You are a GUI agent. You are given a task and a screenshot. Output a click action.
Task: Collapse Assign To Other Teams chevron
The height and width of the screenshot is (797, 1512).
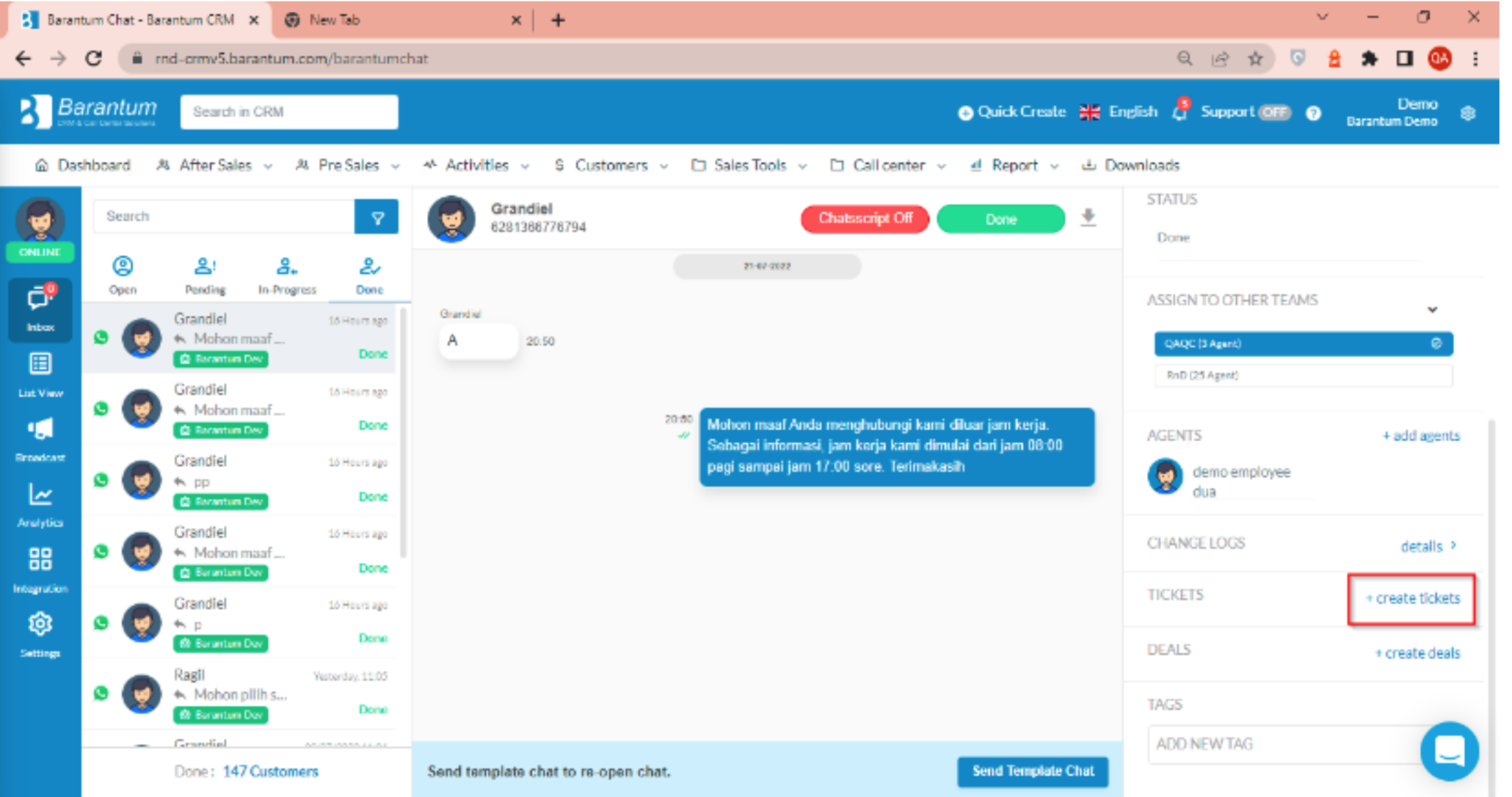[x=1432, y=309]
